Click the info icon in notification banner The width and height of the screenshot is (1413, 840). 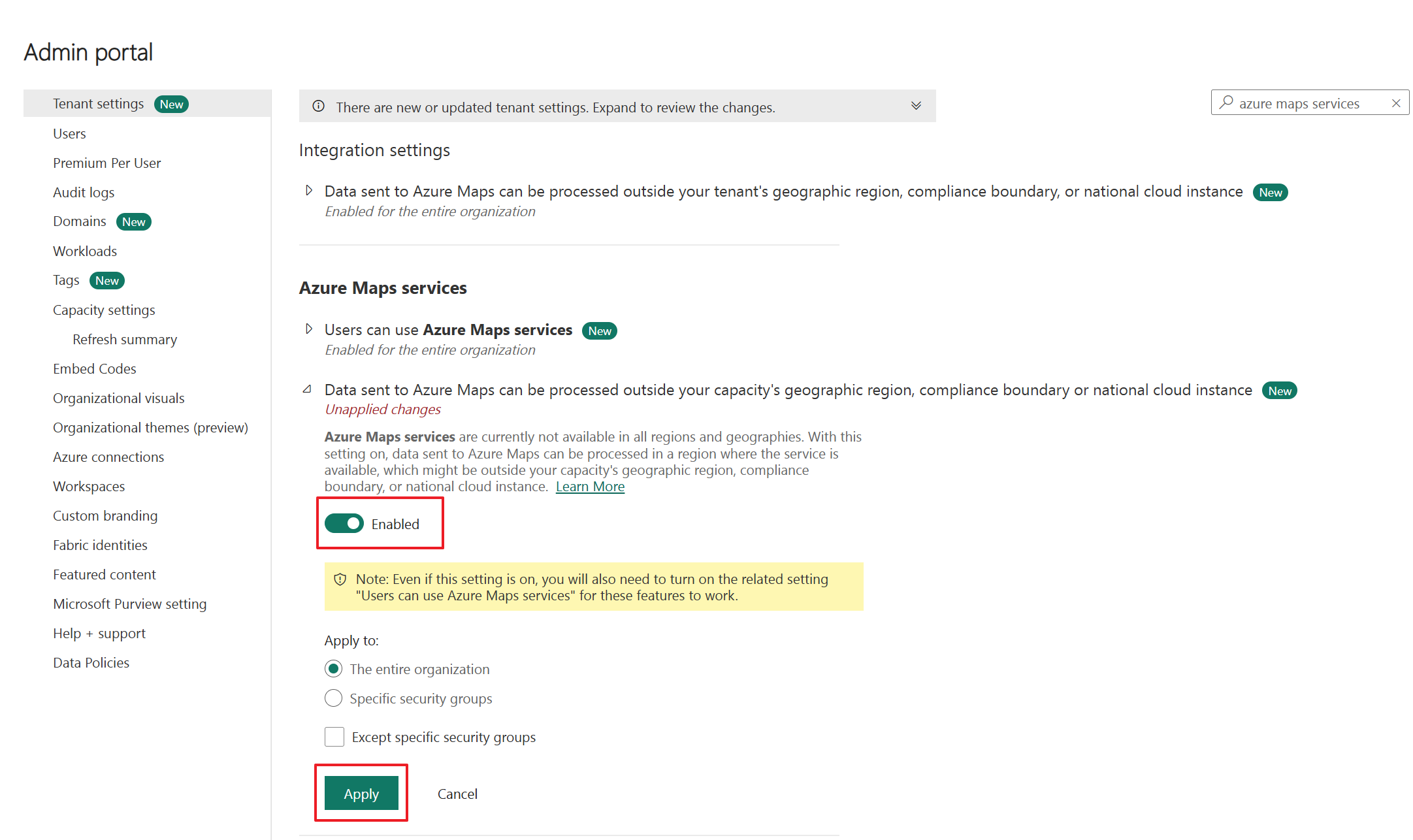tap(318, 106)
